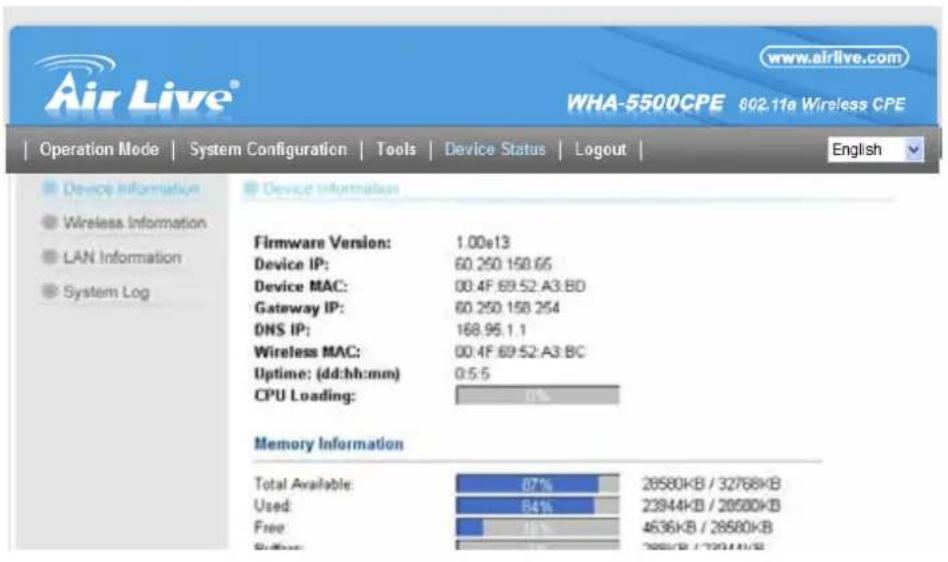Viewport: 948px width, 562px height.
Task: Expand the English language dropdown
Action: pos(875,150)
